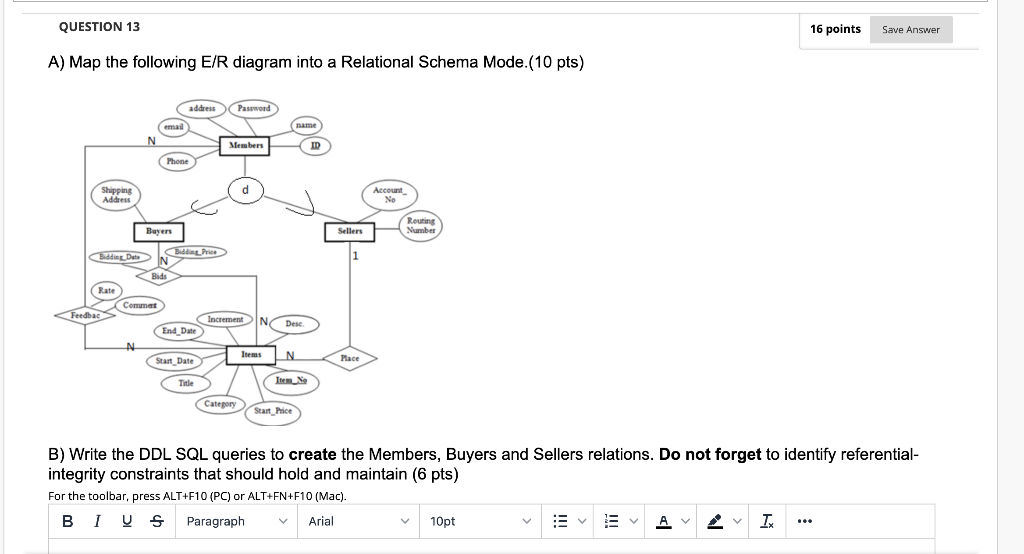The image size is (1024, 554).
Task: Open the Paragraph style dropdown
Action: pos(236,521)
